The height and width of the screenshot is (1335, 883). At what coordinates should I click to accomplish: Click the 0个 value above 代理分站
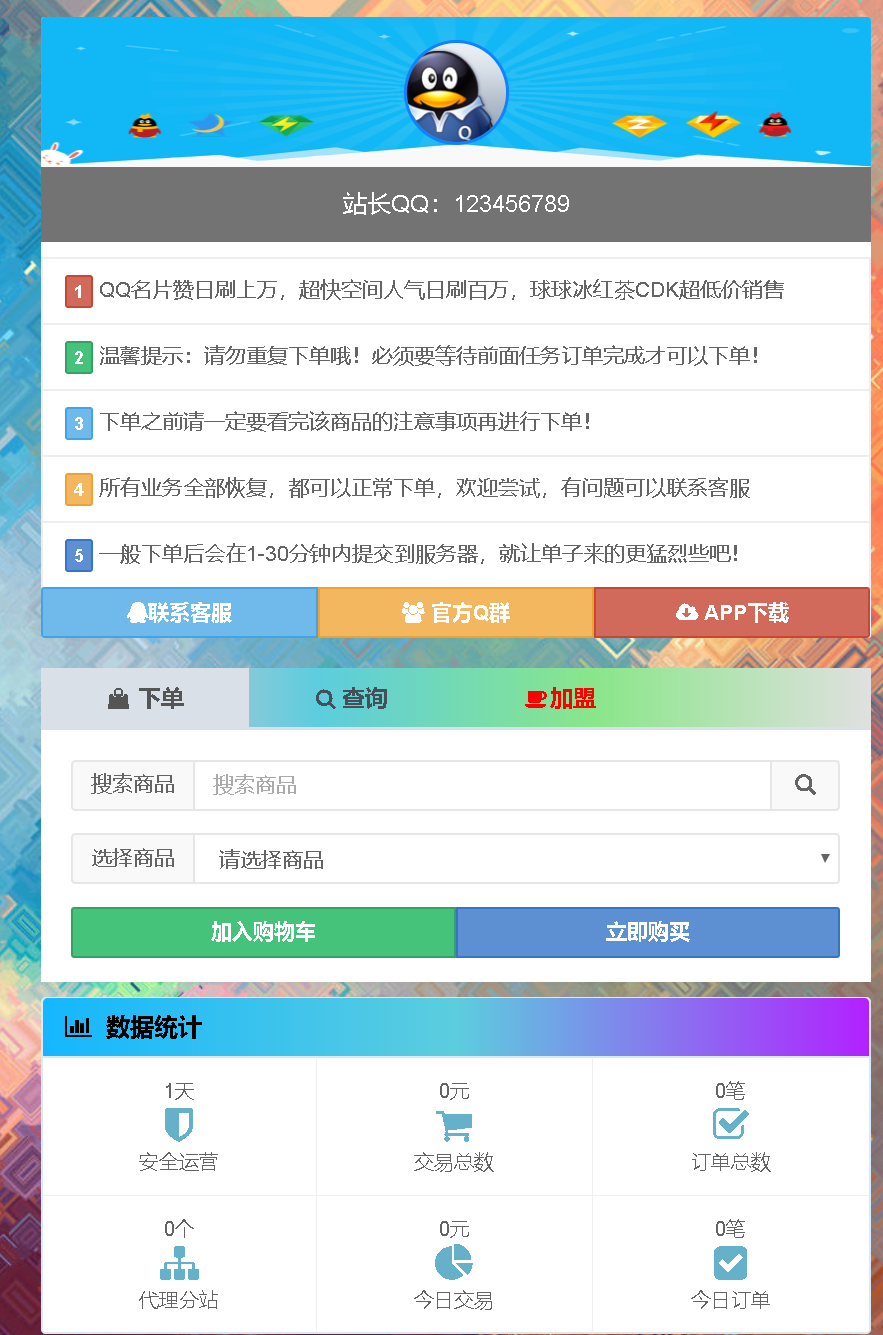[x=179, y=1229]
